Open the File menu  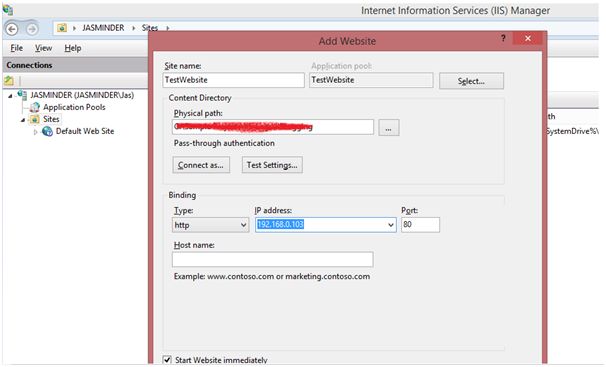tap(16, 48)
